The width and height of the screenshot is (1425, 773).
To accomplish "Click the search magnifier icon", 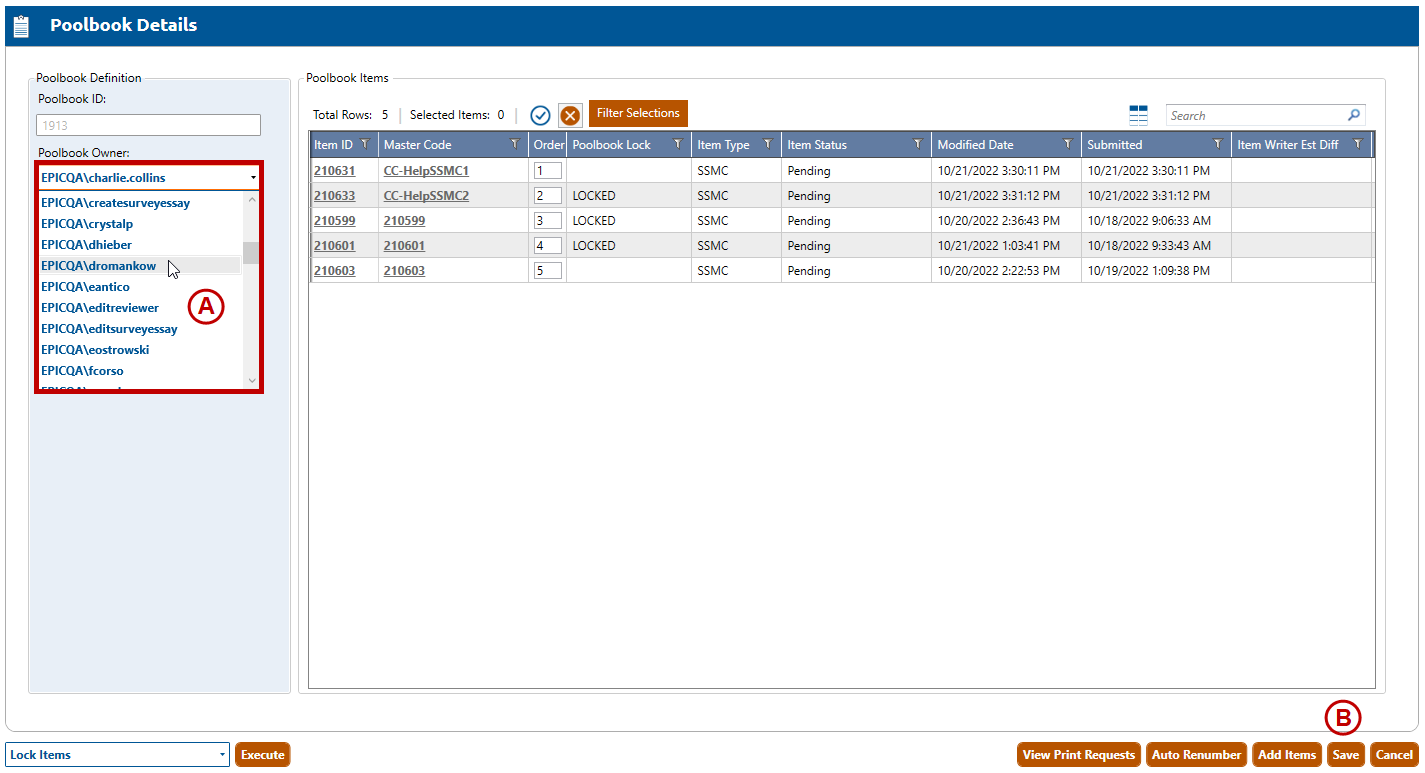I will (1354, 115).
